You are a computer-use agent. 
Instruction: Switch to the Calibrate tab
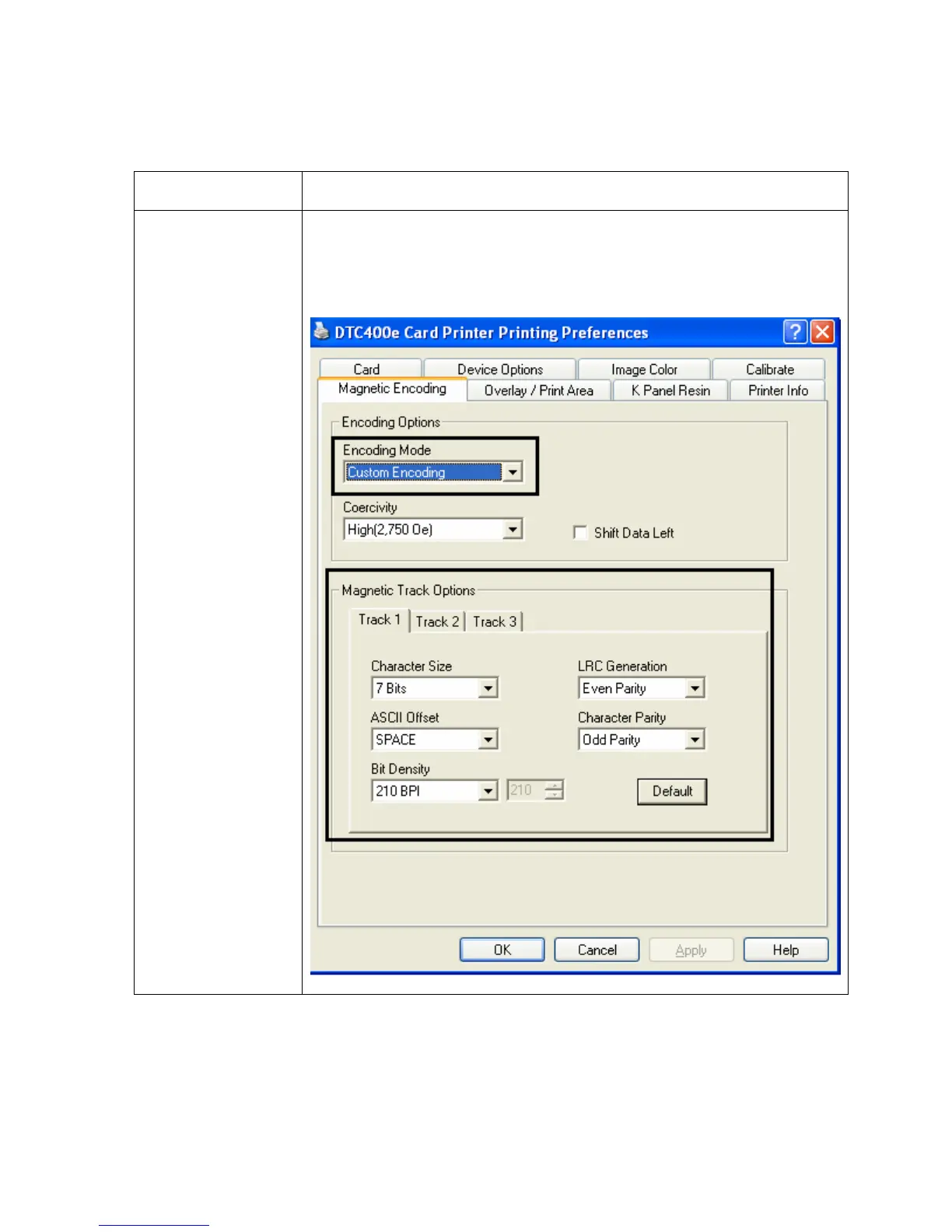point(769,369)
